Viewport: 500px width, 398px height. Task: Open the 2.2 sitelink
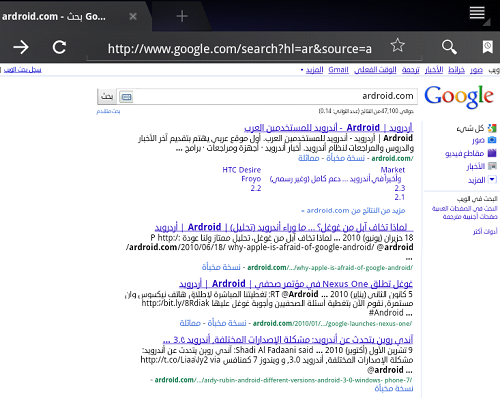pos(256,188)
